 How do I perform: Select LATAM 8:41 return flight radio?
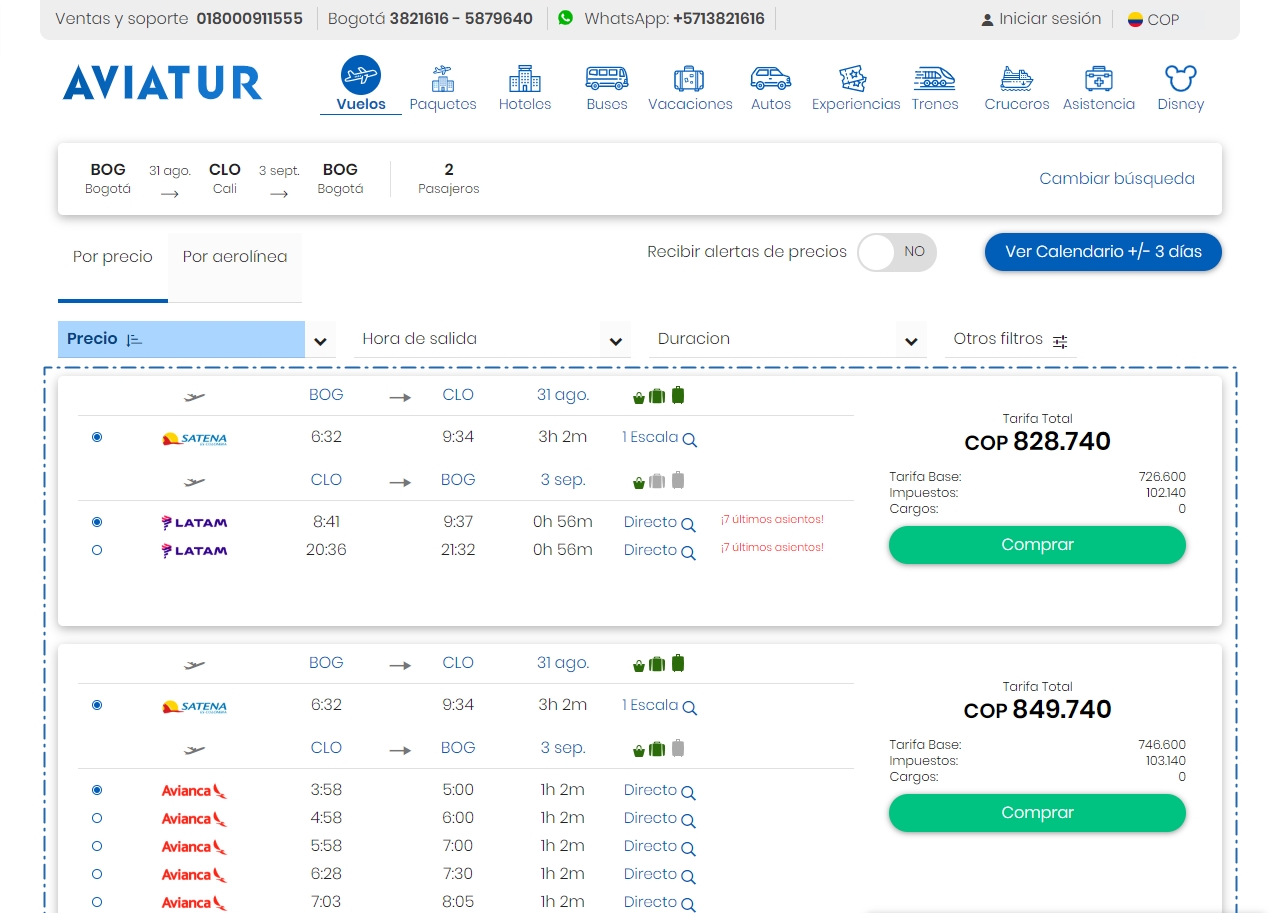pyautogui.click(x=97, y=522)
